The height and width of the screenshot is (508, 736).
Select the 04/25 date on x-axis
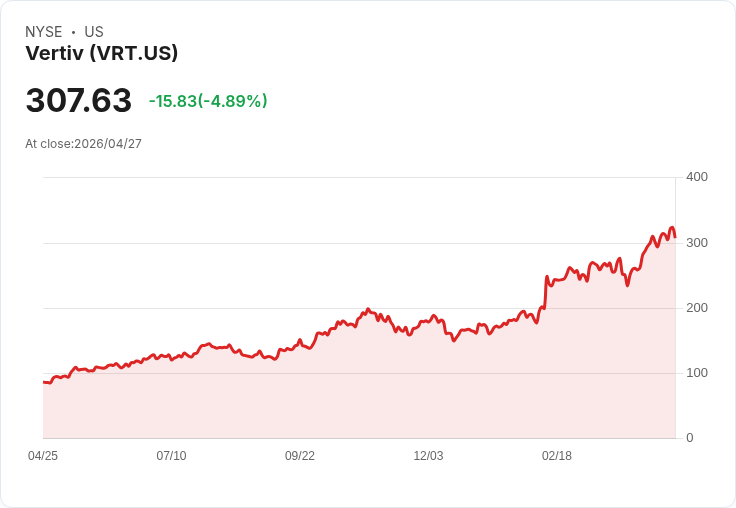(43, 456)
